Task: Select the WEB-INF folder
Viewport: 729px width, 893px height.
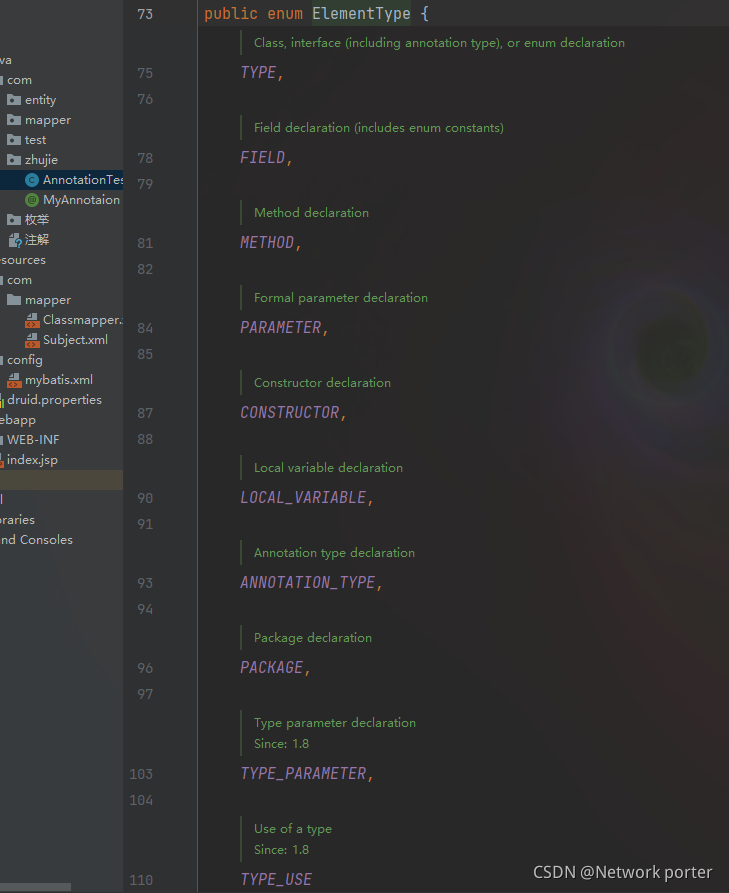Action: 33,440
